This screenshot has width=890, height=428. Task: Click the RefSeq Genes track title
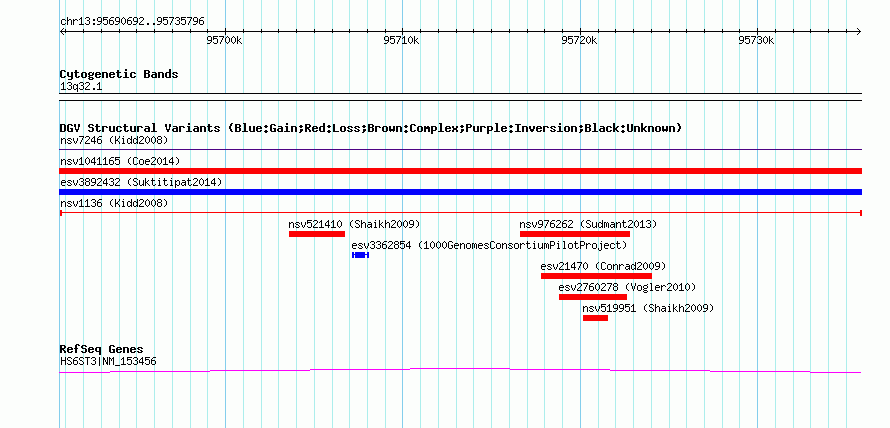[102, 349]
